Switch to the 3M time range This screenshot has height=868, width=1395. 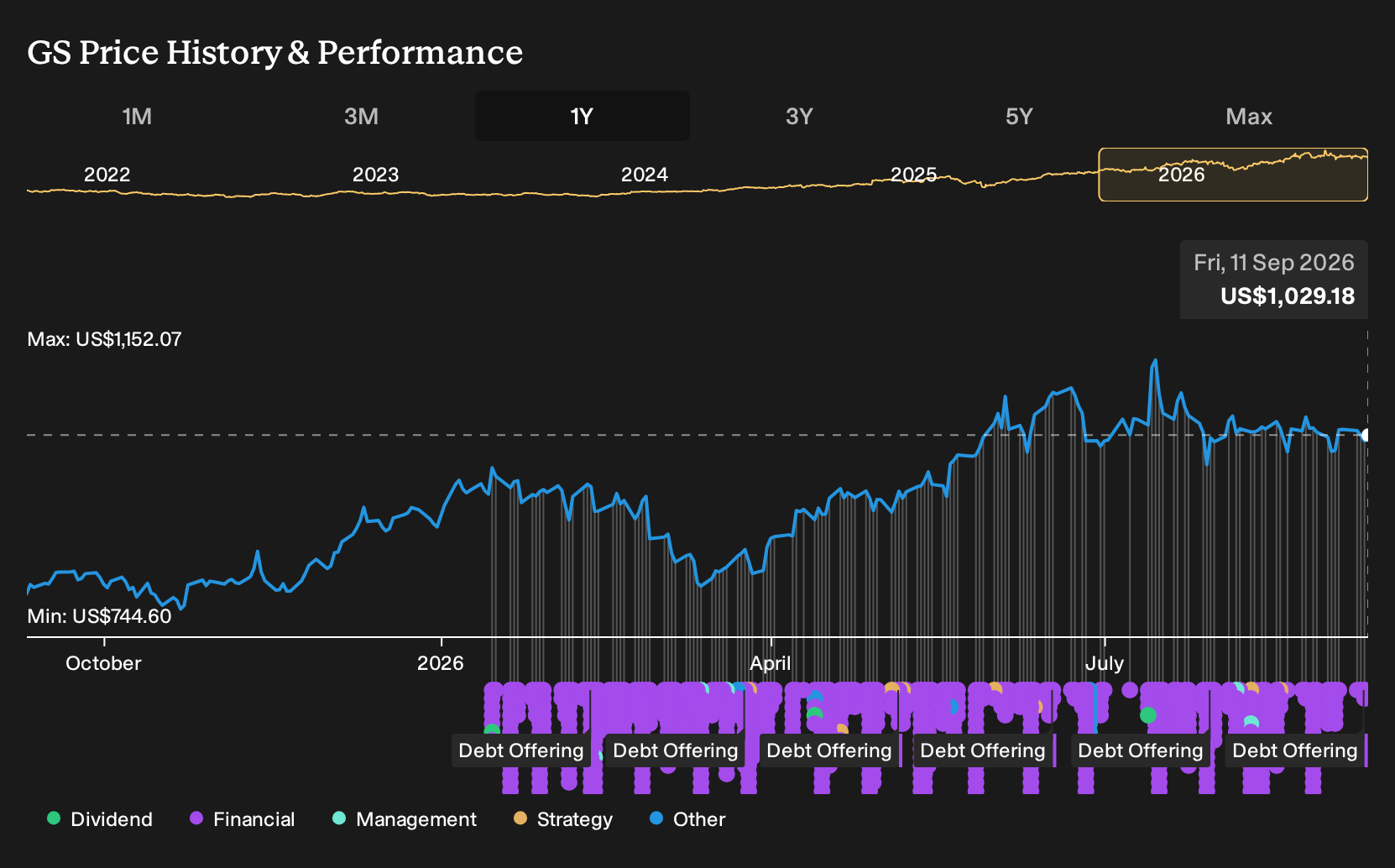click(x=361, y=116)
